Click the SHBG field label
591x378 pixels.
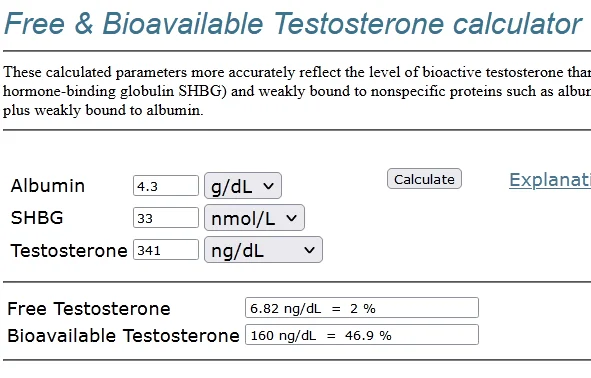[x=37, y=218]
